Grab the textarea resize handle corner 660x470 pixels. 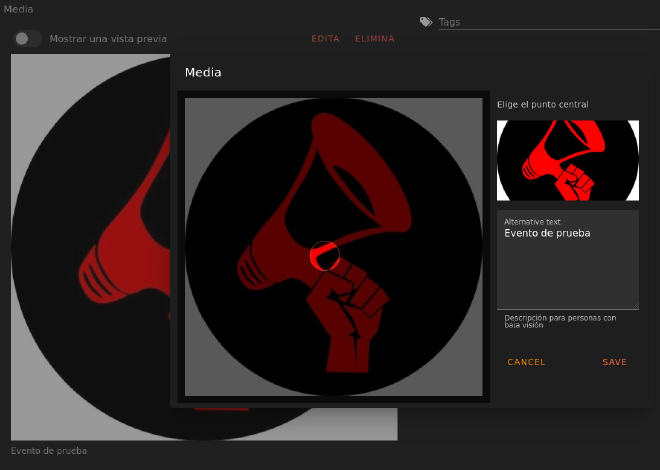[x=636, y=306]
